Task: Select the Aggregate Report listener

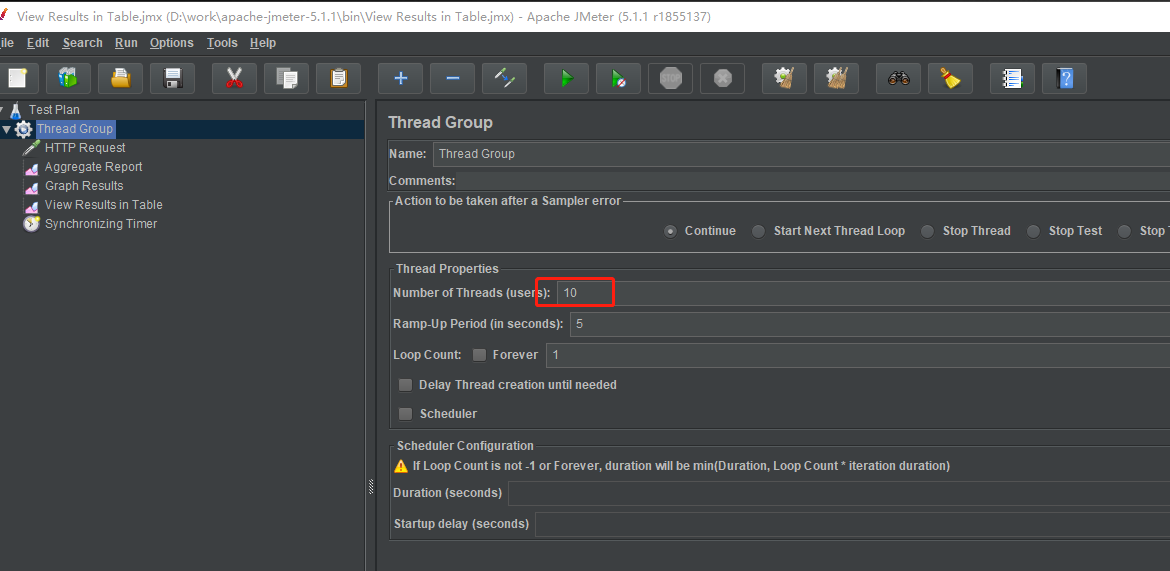Action: (93, 166)
